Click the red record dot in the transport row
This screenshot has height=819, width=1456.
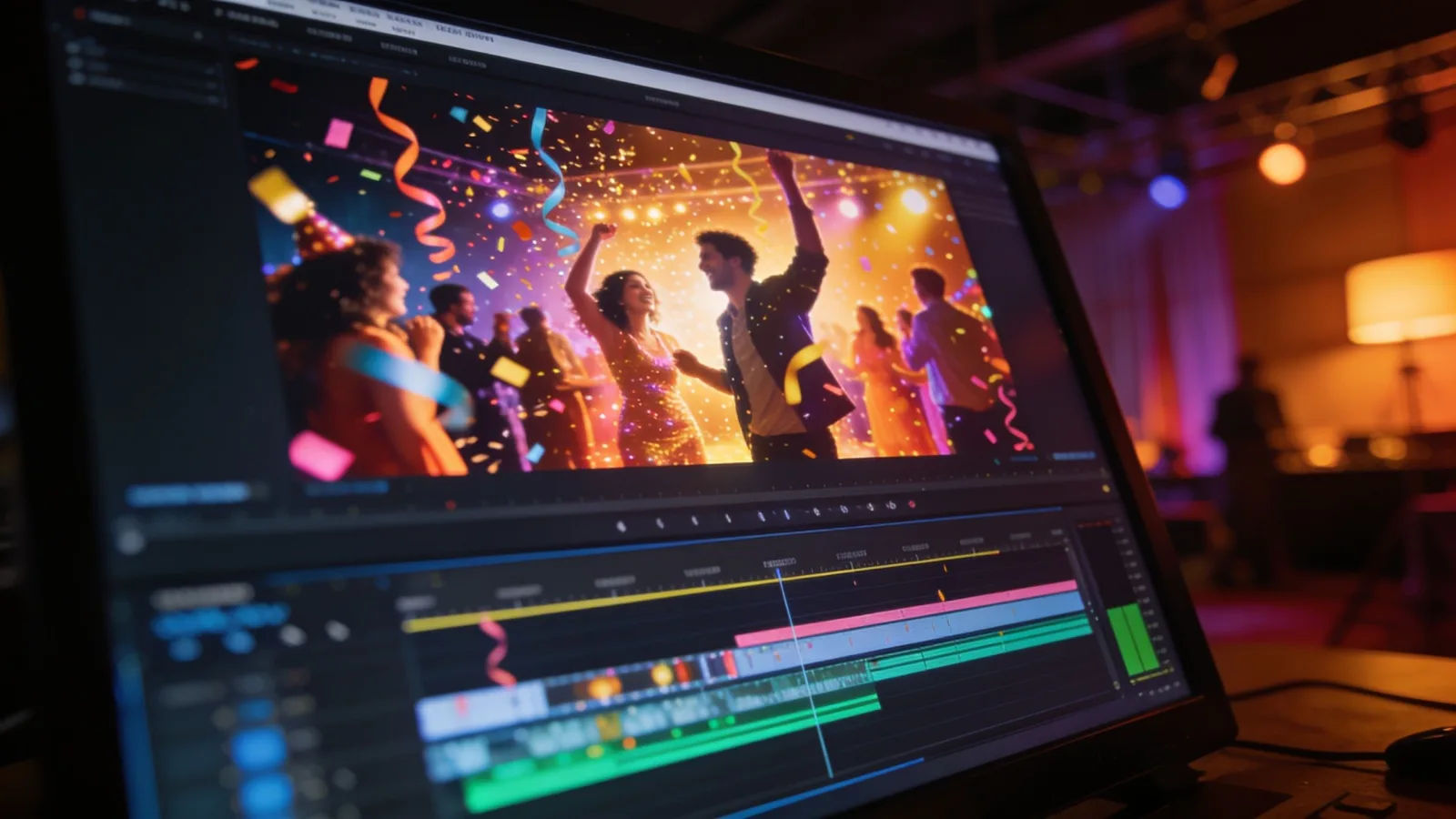click(912, 504)
